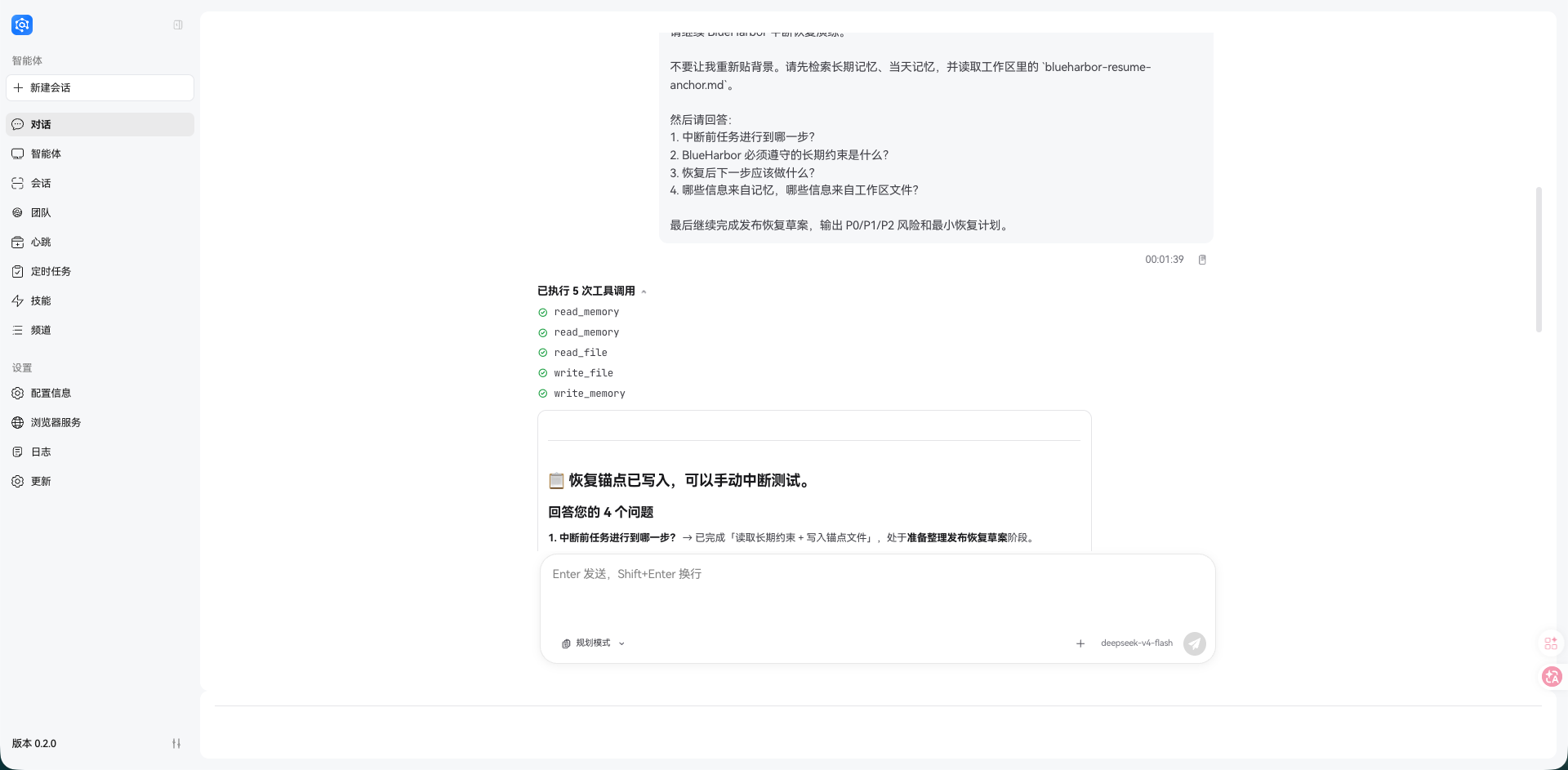Click the read_file tool call
Screen dimensions: 1568x770
coord(581,353)
